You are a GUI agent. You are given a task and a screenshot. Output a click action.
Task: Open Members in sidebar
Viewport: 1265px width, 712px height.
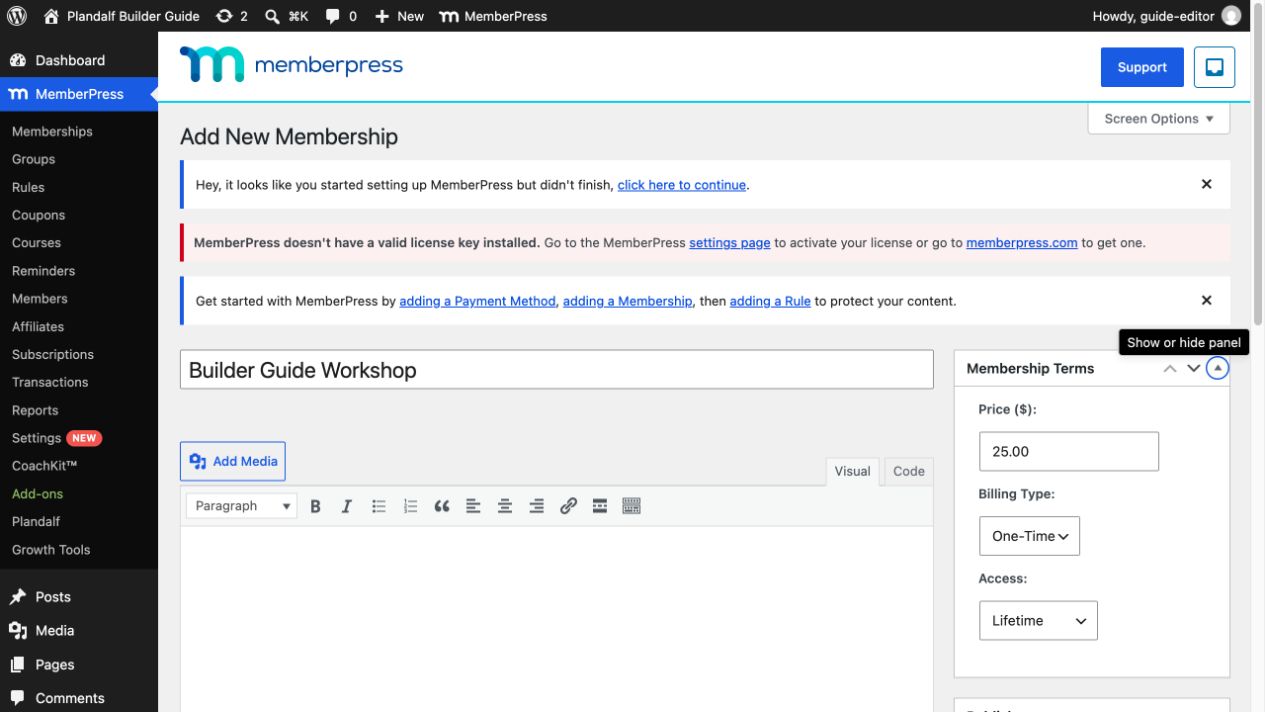pyautogui.click(x=40, y=299)
